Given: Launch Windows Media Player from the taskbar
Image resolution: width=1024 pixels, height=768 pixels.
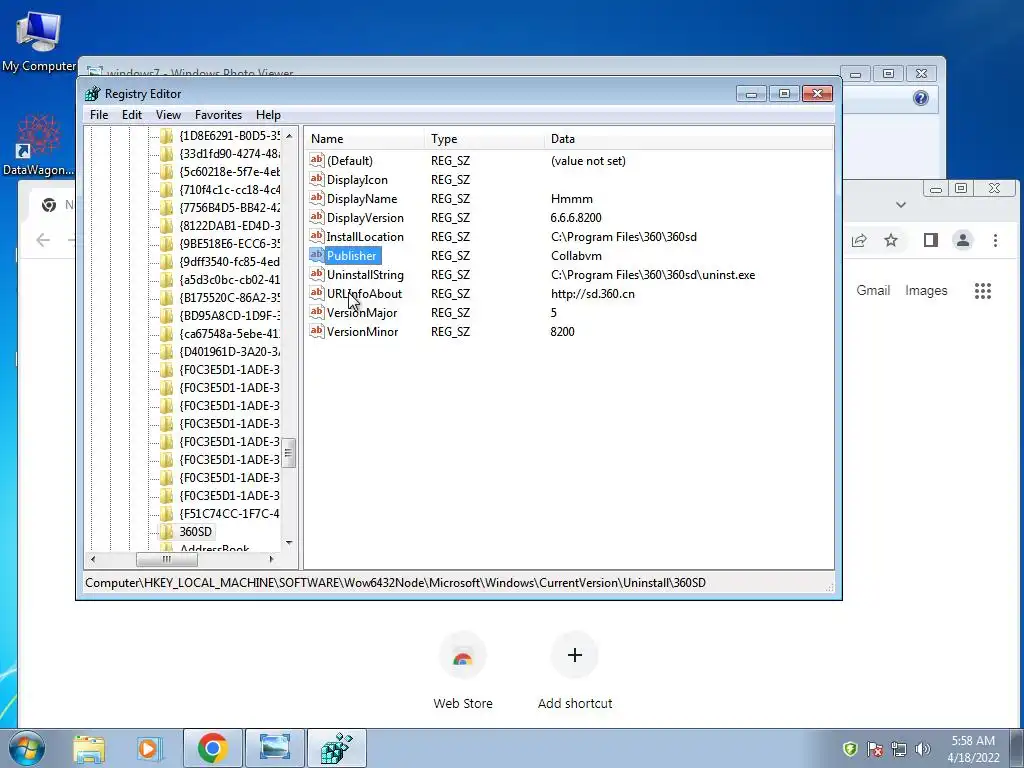Looking at the screenshot, I should (150, 748).
